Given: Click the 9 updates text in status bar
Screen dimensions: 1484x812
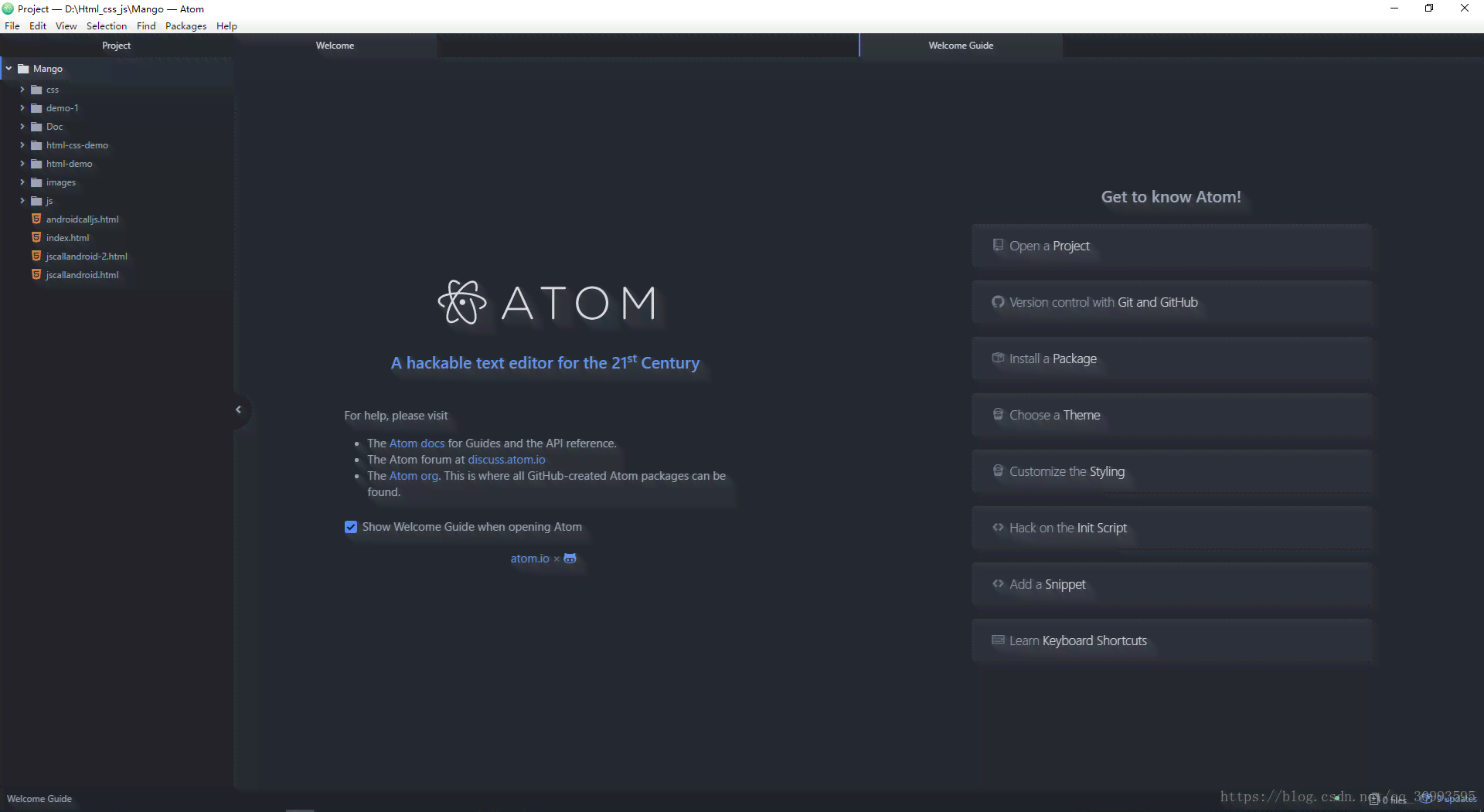Looking at the screenshot, I should tap(1456, 800).
